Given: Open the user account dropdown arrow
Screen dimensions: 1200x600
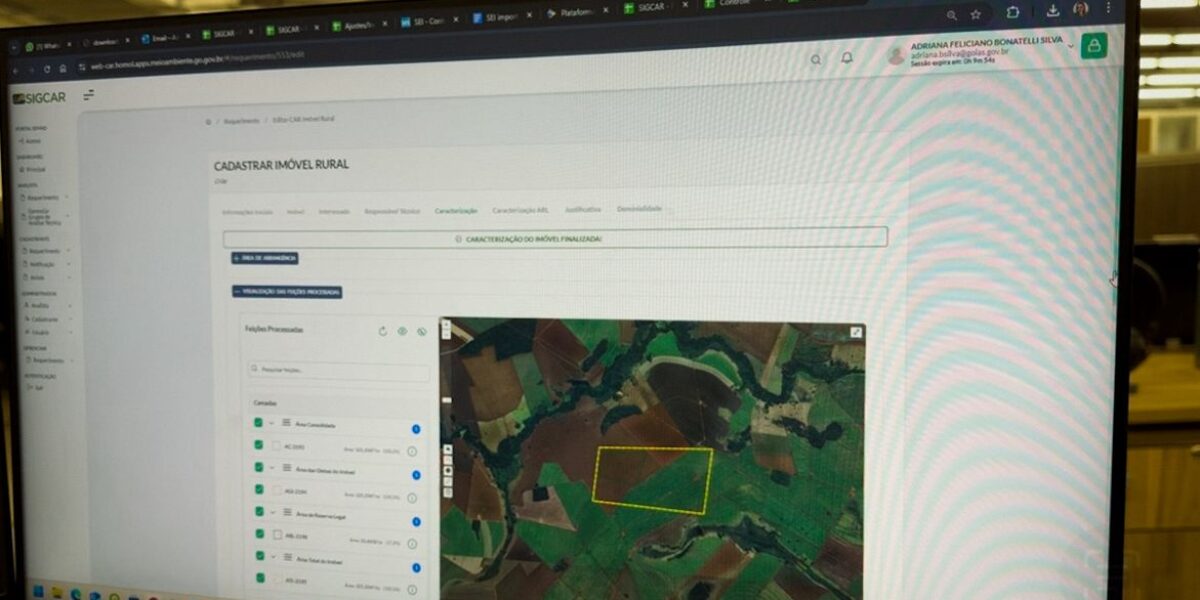Looking at the screenshot, I should (x=1070, y=46).
